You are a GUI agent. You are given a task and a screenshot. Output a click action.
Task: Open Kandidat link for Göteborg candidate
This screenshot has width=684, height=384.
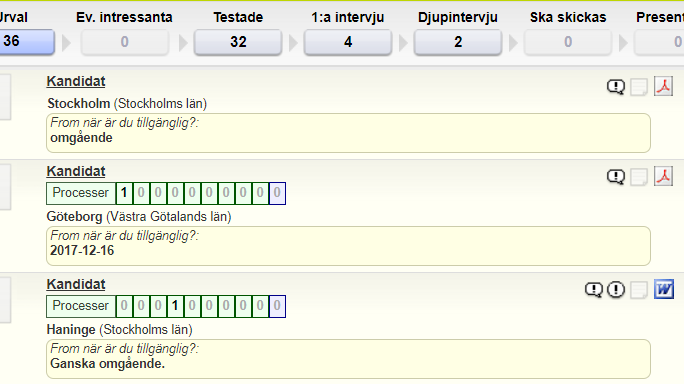coord(76,171)
